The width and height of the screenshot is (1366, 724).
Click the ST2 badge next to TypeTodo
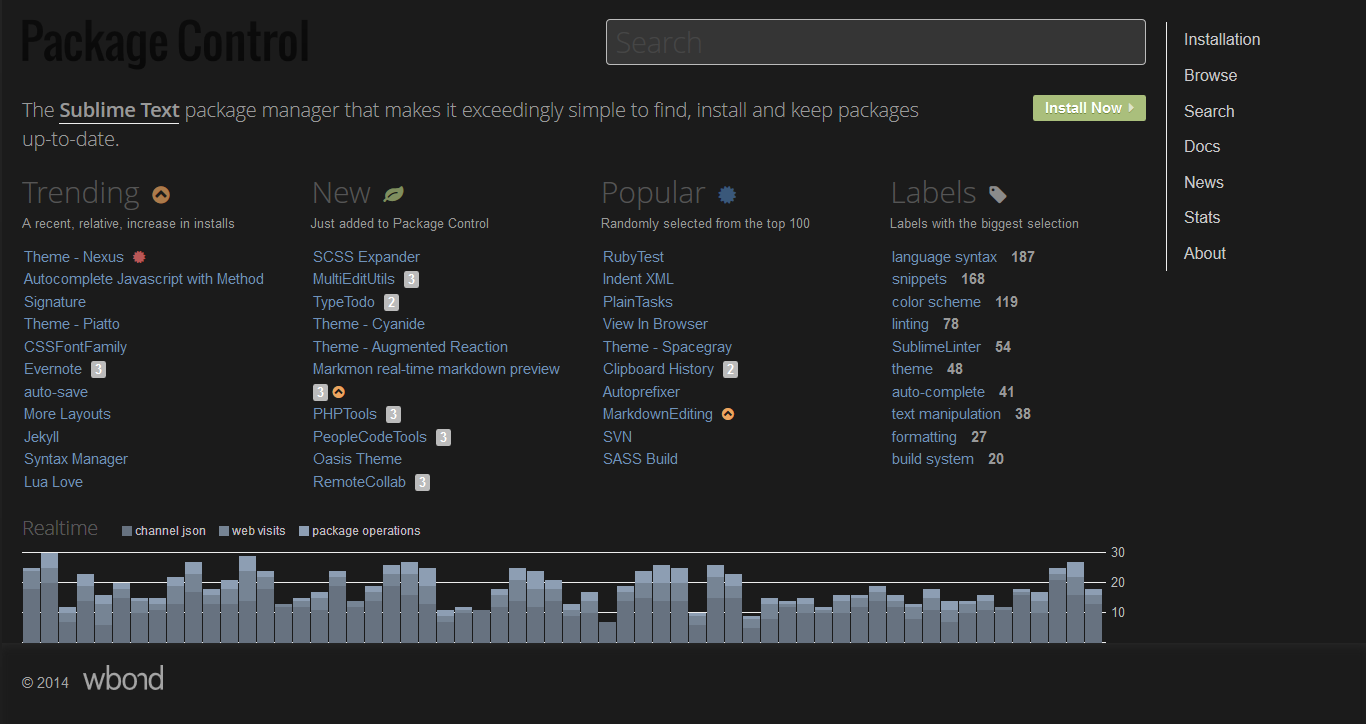pyautogui.click(x=391, y=302)
